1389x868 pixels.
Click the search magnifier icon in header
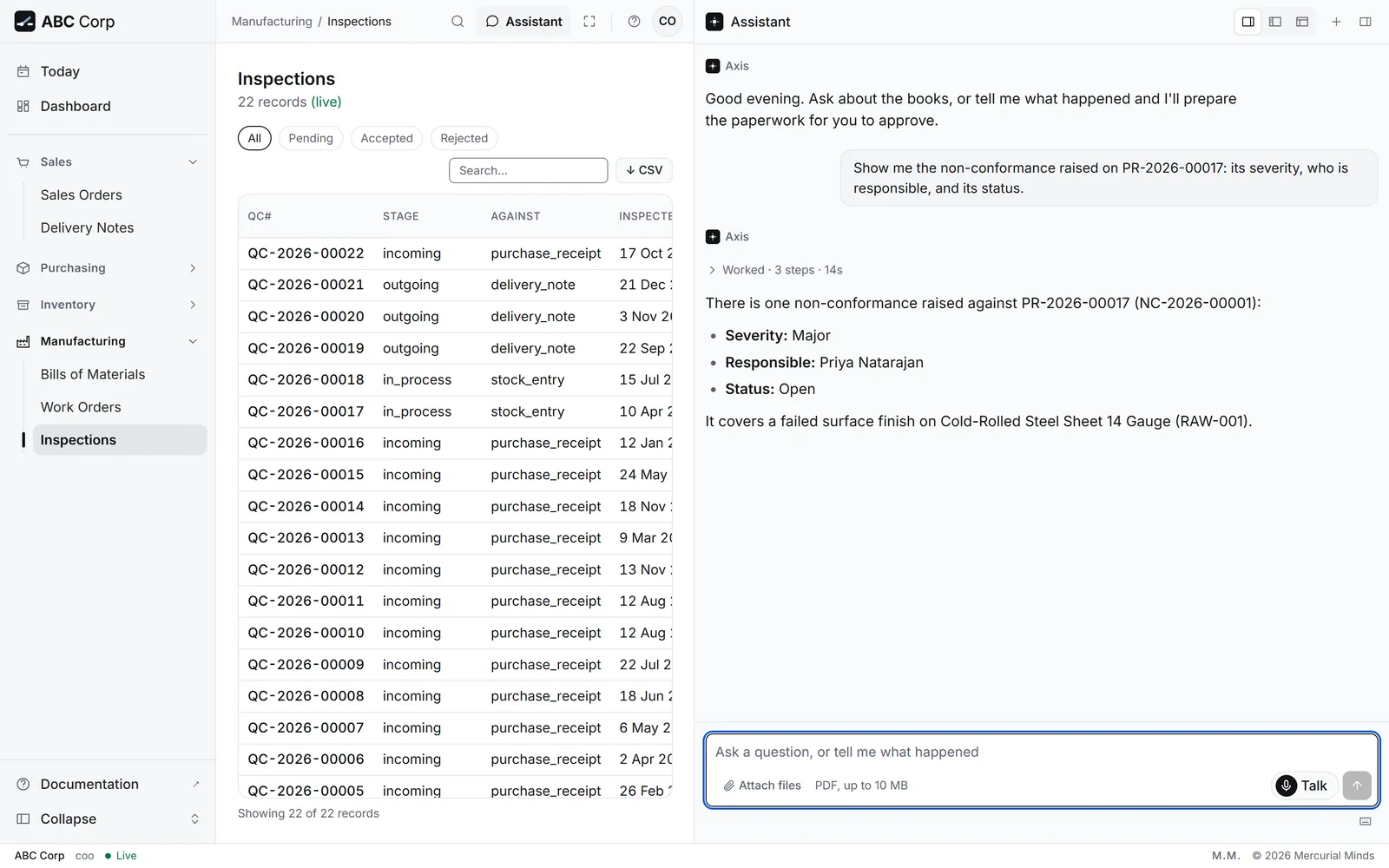(458, 22)
